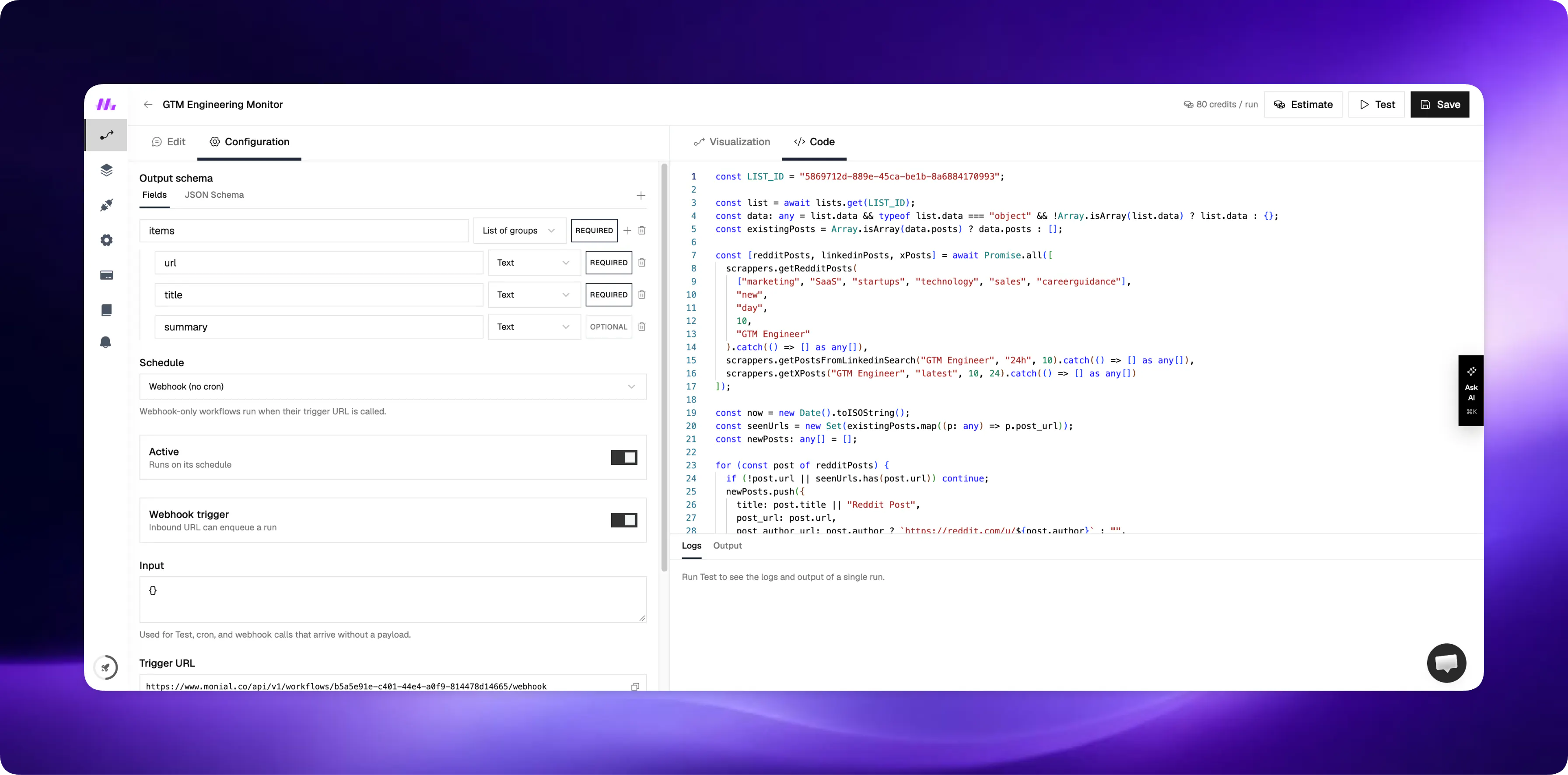This screenshot has height=775, width=1568.
Task: Open the Ask AI panel button
Action: point(1471,391)
